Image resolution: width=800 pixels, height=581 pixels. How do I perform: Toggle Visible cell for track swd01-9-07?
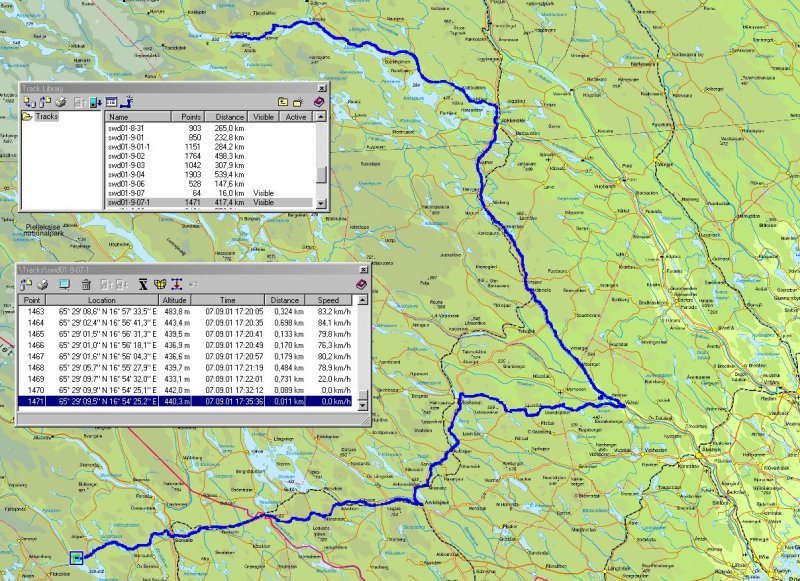pyautogui.click(x=263, y=192)
